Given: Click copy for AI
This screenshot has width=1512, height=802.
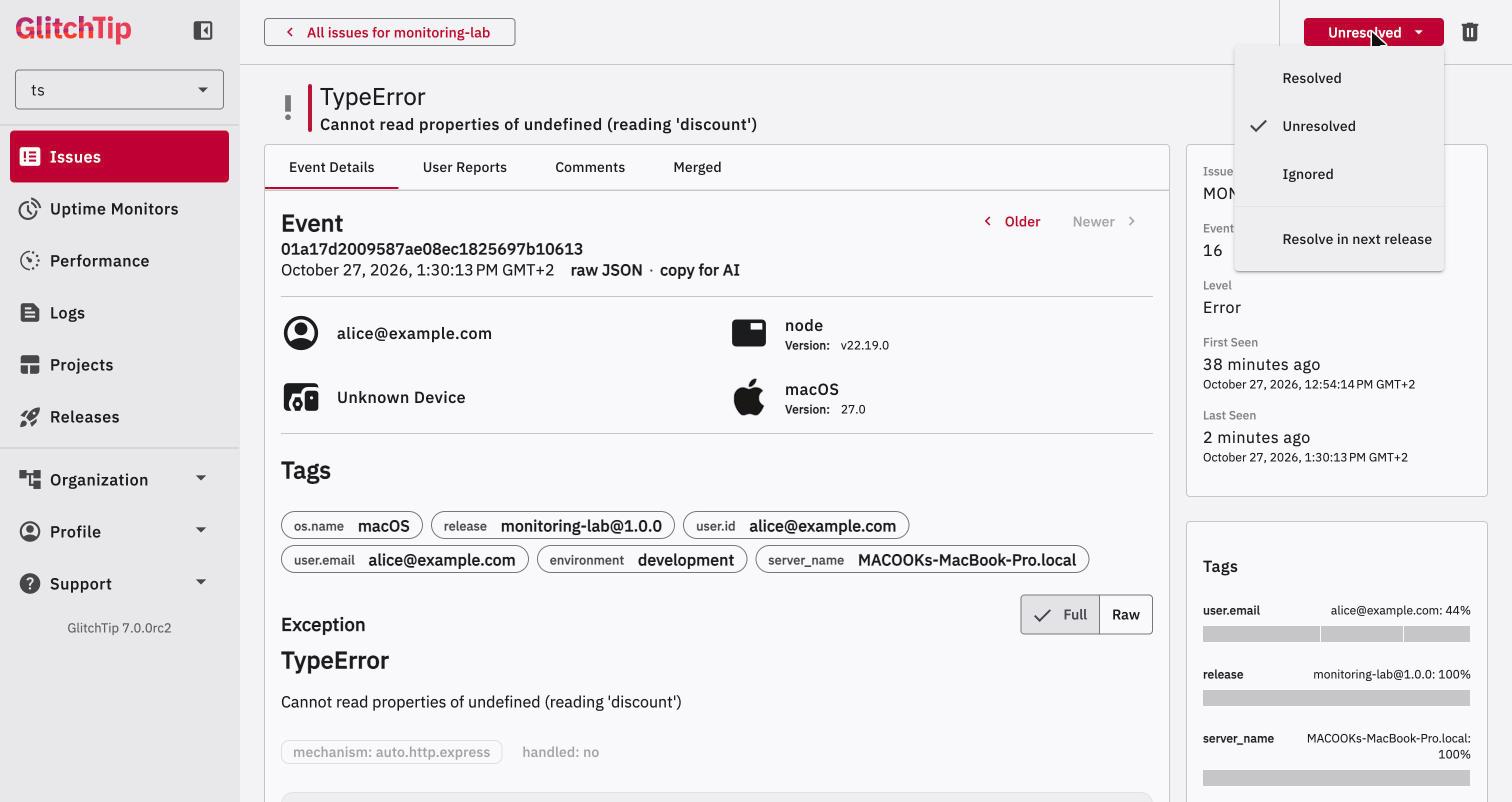Looking at the screenshot, I should pyautogui.click(x=700, y=270).
